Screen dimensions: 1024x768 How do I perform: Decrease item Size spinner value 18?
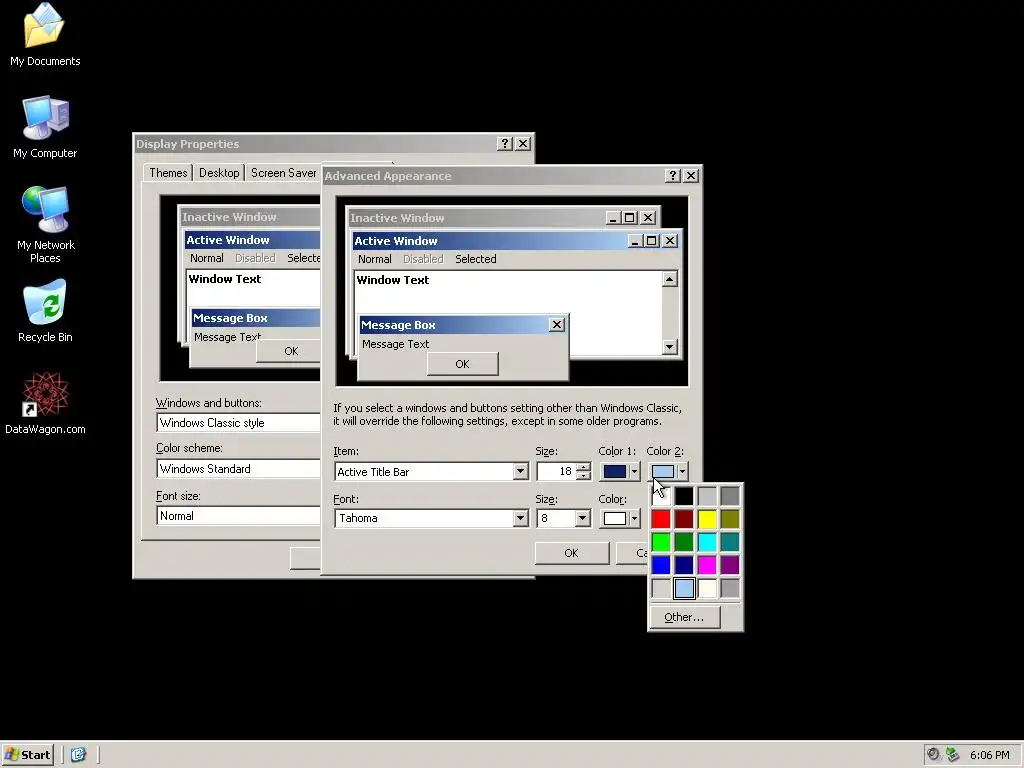(583, 476)
